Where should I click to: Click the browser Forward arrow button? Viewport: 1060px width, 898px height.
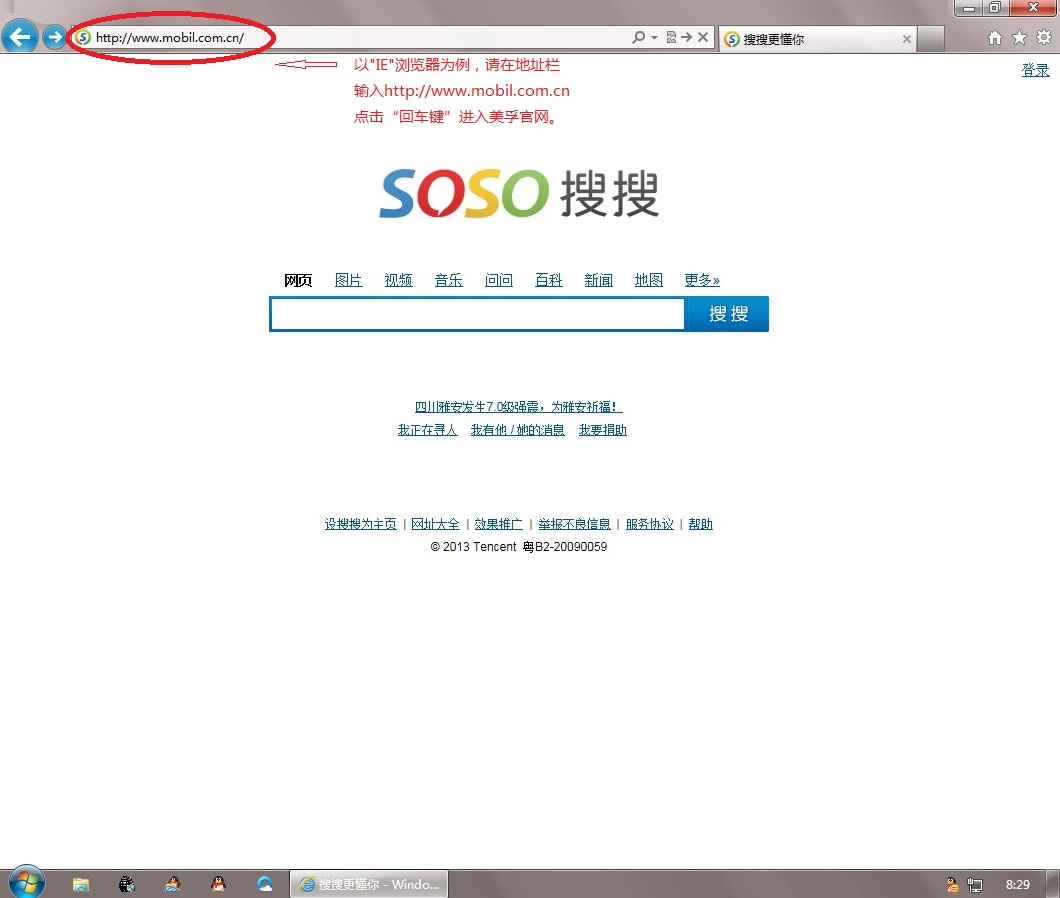[x=54, y=38]
